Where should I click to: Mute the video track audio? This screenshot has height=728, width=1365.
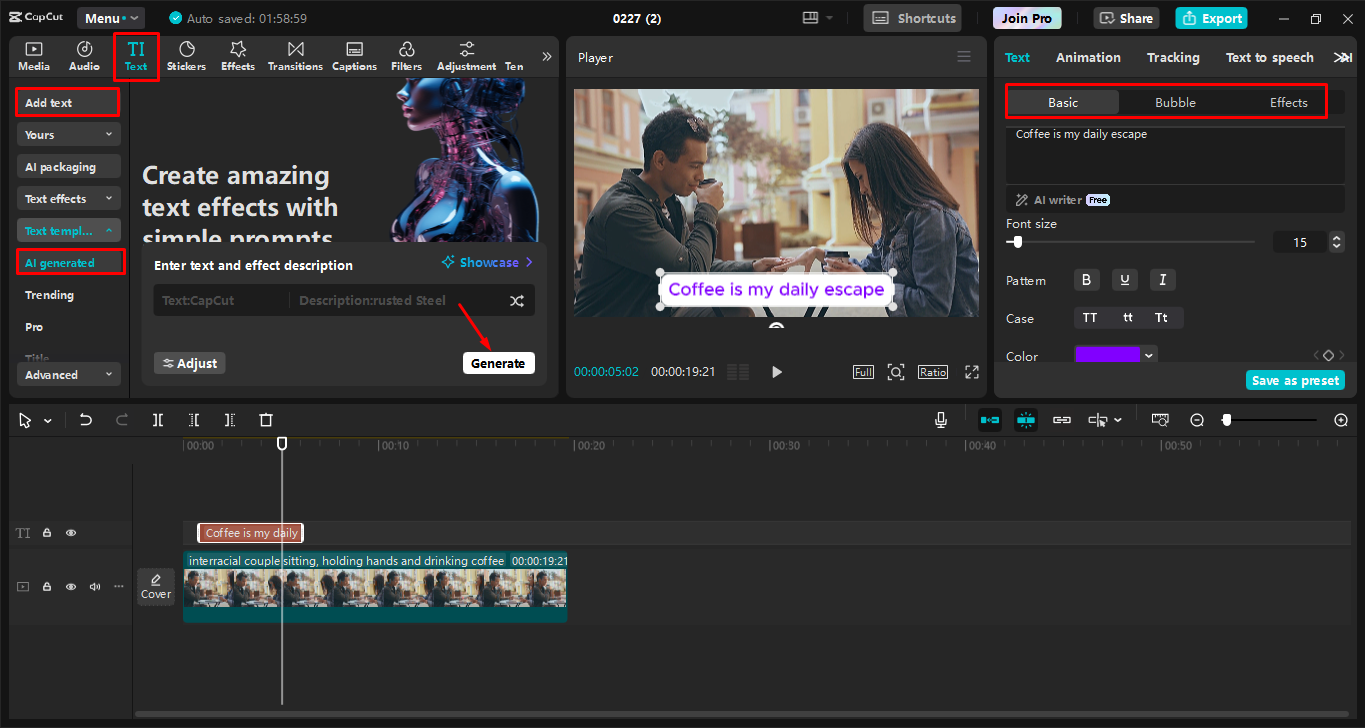coord(94,586)
